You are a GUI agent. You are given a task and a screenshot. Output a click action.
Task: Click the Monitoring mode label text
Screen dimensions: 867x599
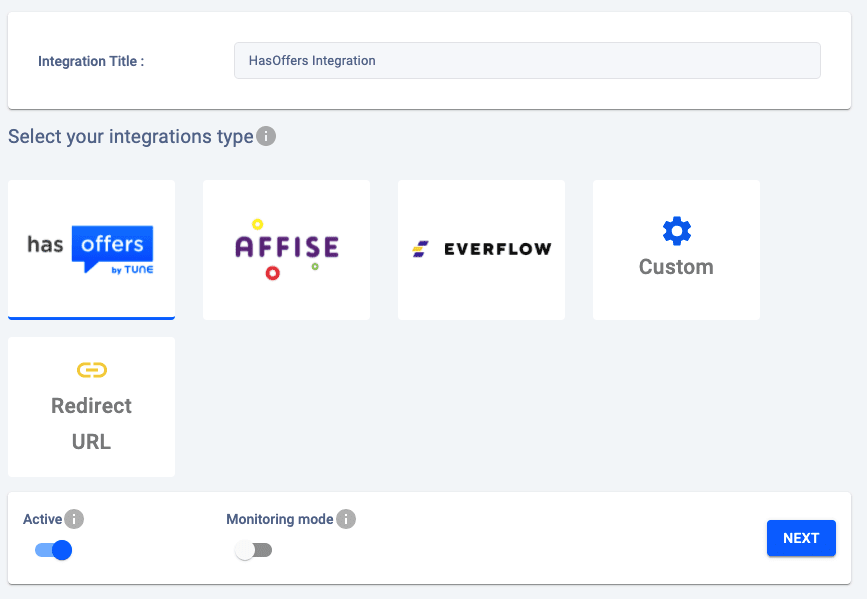pyautogui.click(x=279, y=519)
